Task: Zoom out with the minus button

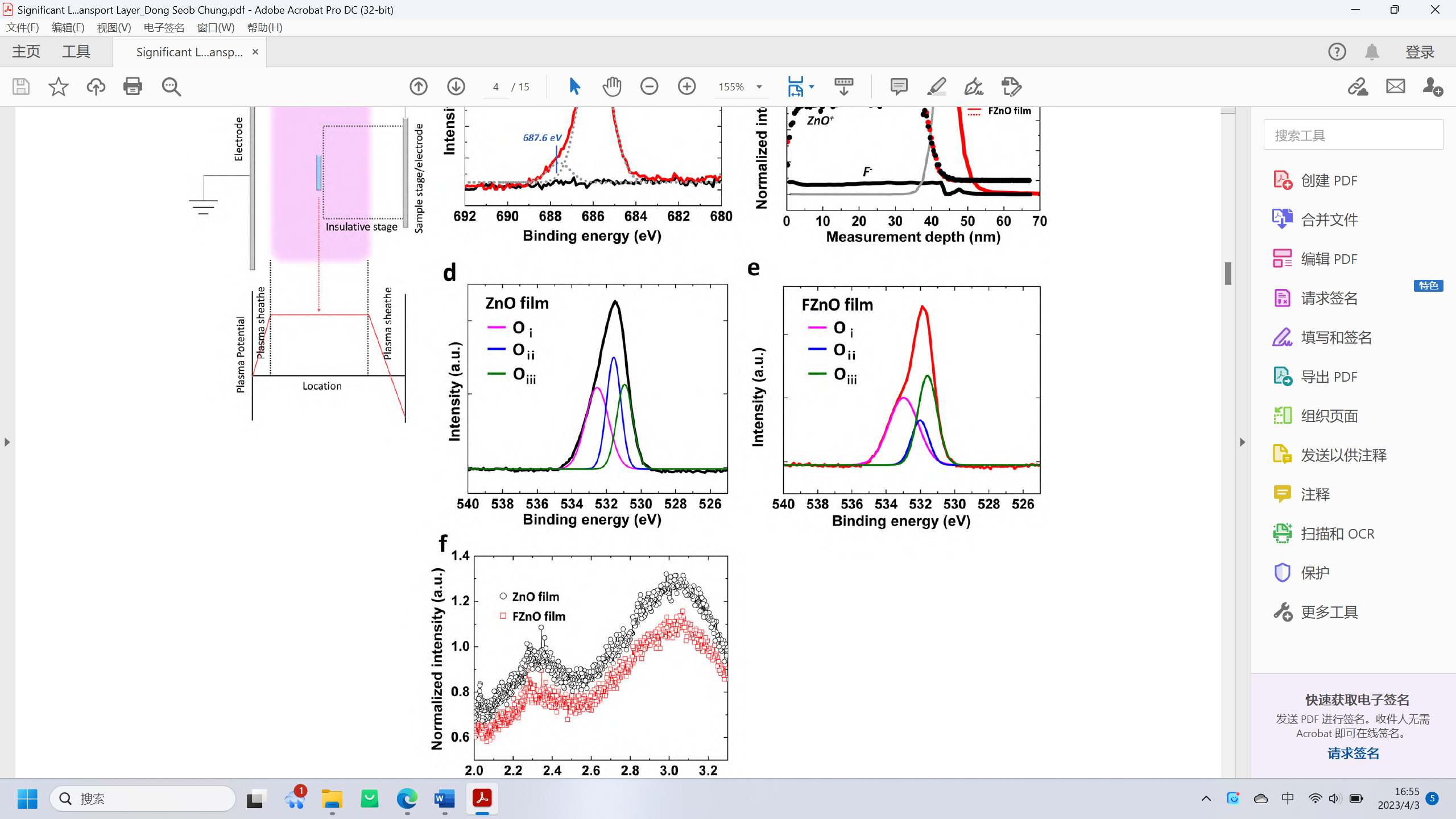Action: point(649,86)
